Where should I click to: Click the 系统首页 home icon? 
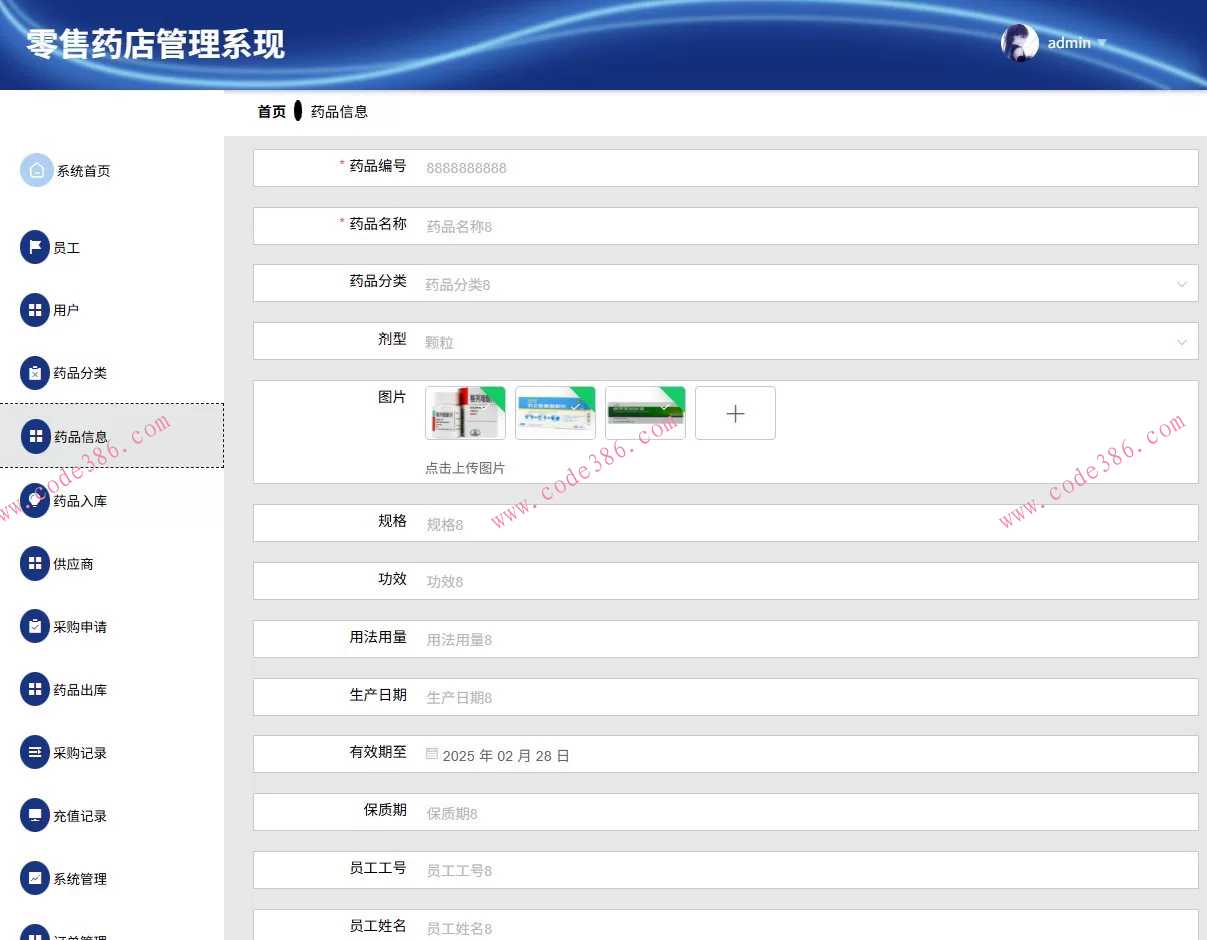click(36, 170)
